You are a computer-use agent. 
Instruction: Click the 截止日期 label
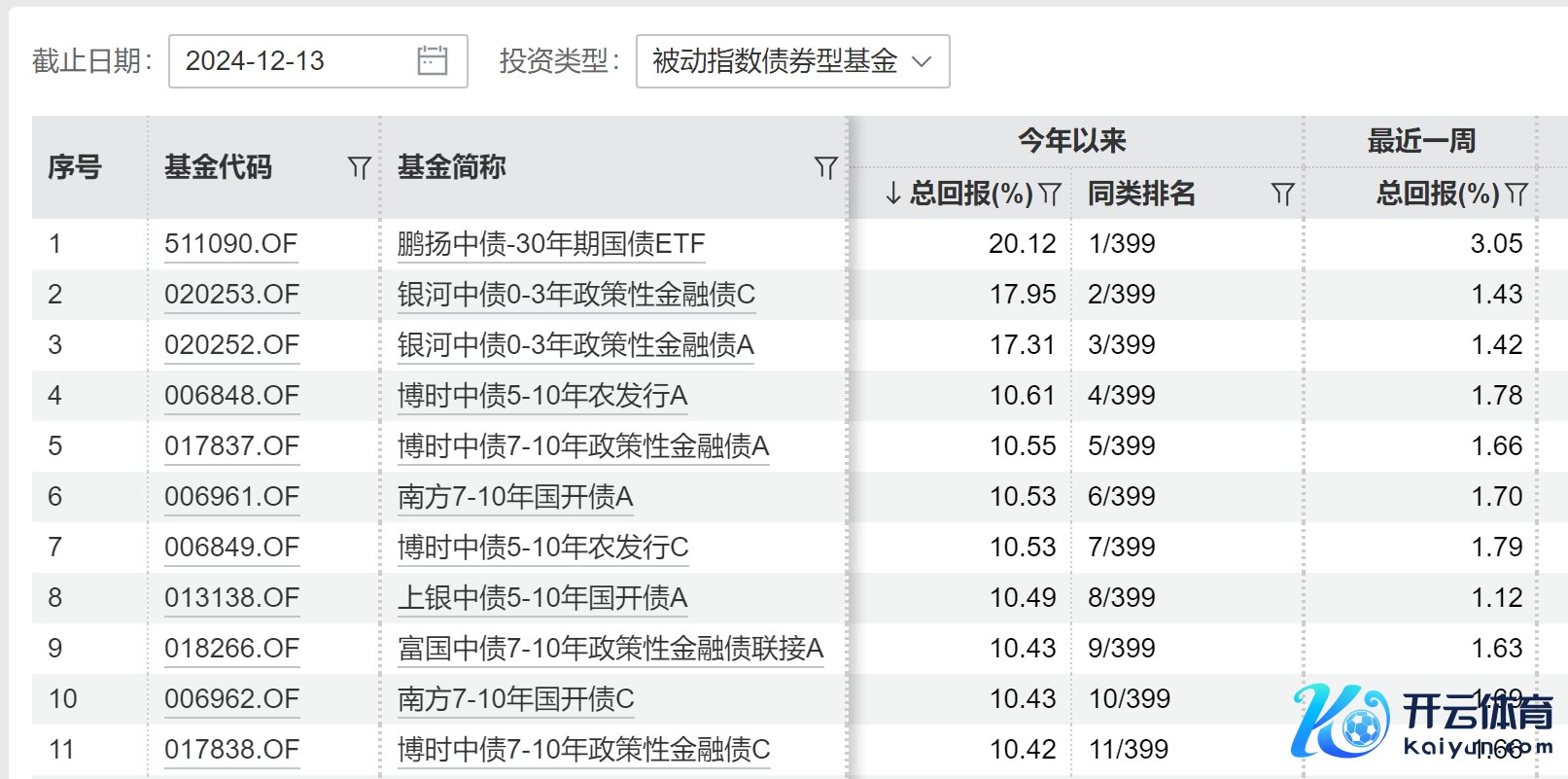tap(92, 61)
